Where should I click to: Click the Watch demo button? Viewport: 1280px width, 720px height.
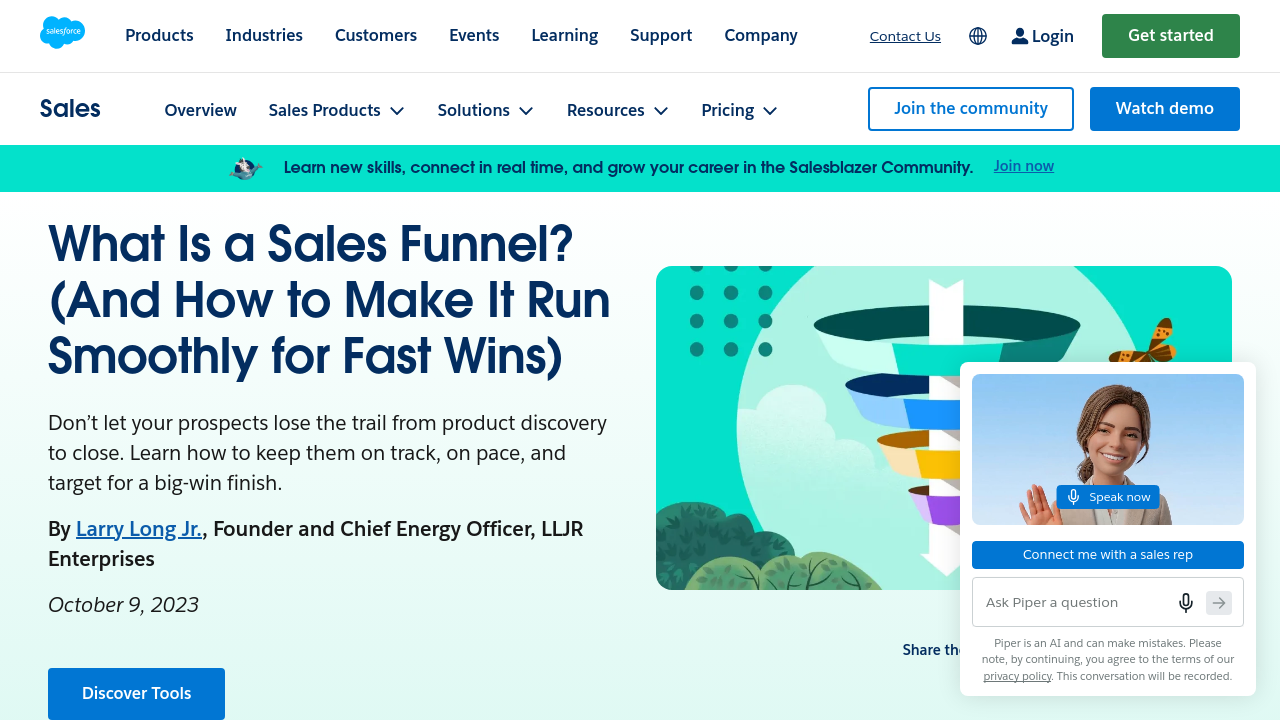pos(1165,109)
